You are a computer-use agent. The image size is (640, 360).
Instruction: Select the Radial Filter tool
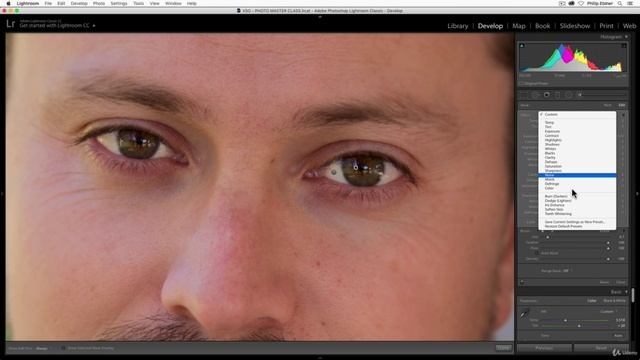(568, 95)
